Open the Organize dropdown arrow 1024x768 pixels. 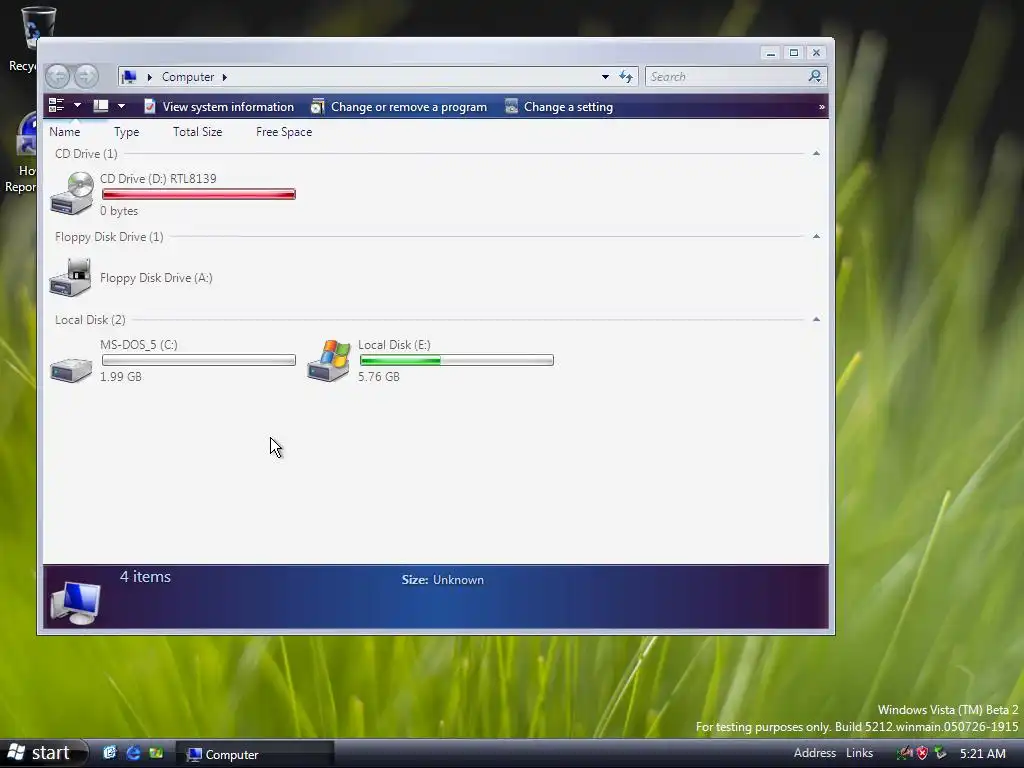(77, 105)
